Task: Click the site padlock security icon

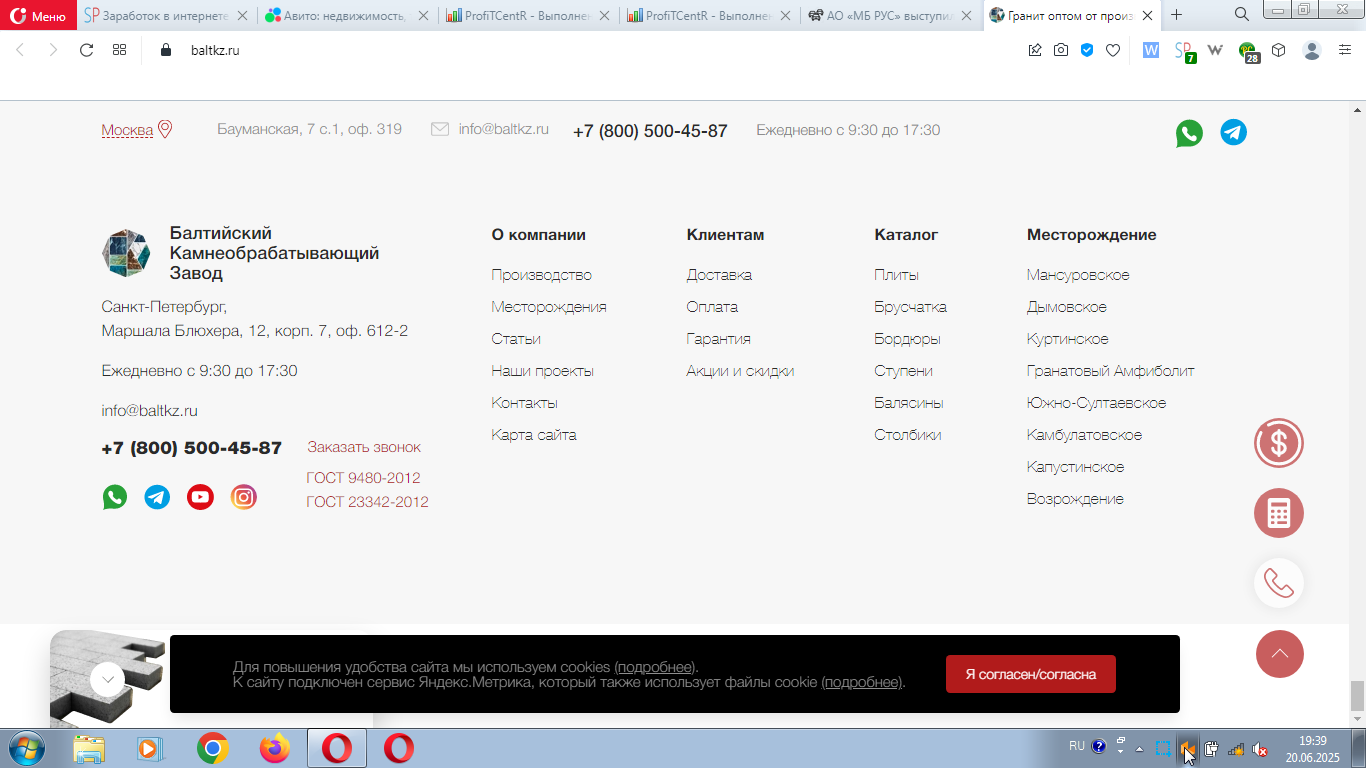Action: click(x=166, y=50)
